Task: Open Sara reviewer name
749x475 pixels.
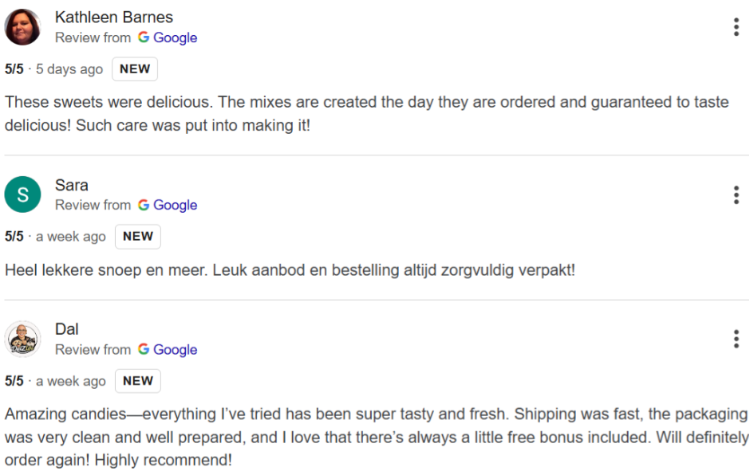Action: click(72, 185)
